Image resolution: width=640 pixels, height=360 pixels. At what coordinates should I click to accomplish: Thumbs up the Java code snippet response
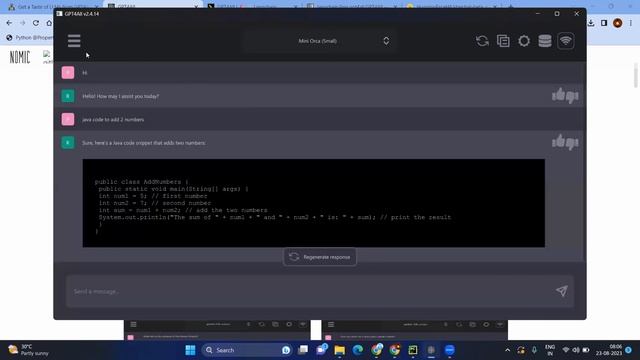coord(558,142)
